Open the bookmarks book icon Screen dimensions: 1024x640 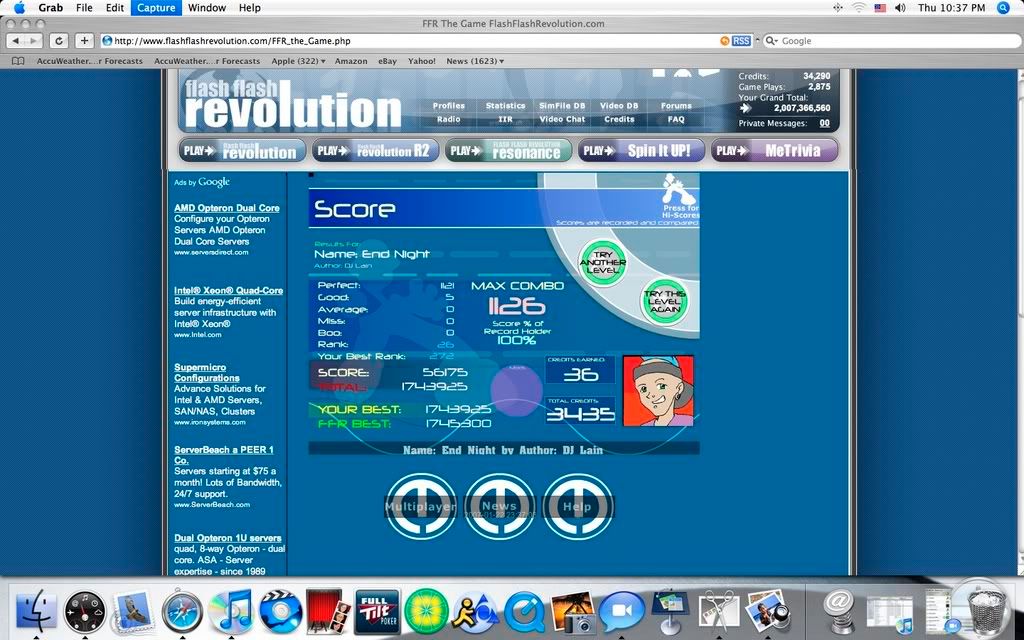point(18,61)
